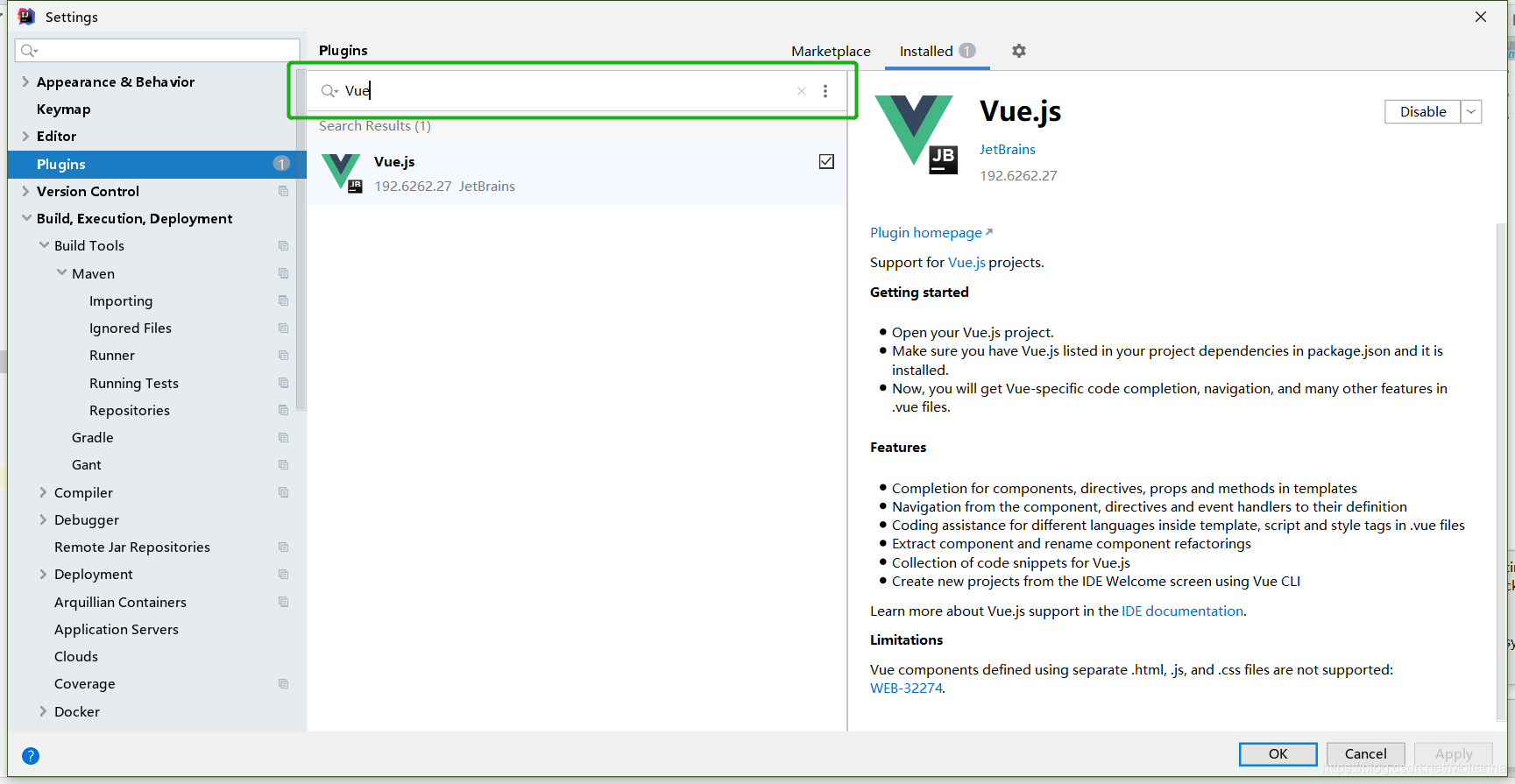Screen dimensions: 1515x784
Task: Open the plugin search options menu
Action: 825,91
